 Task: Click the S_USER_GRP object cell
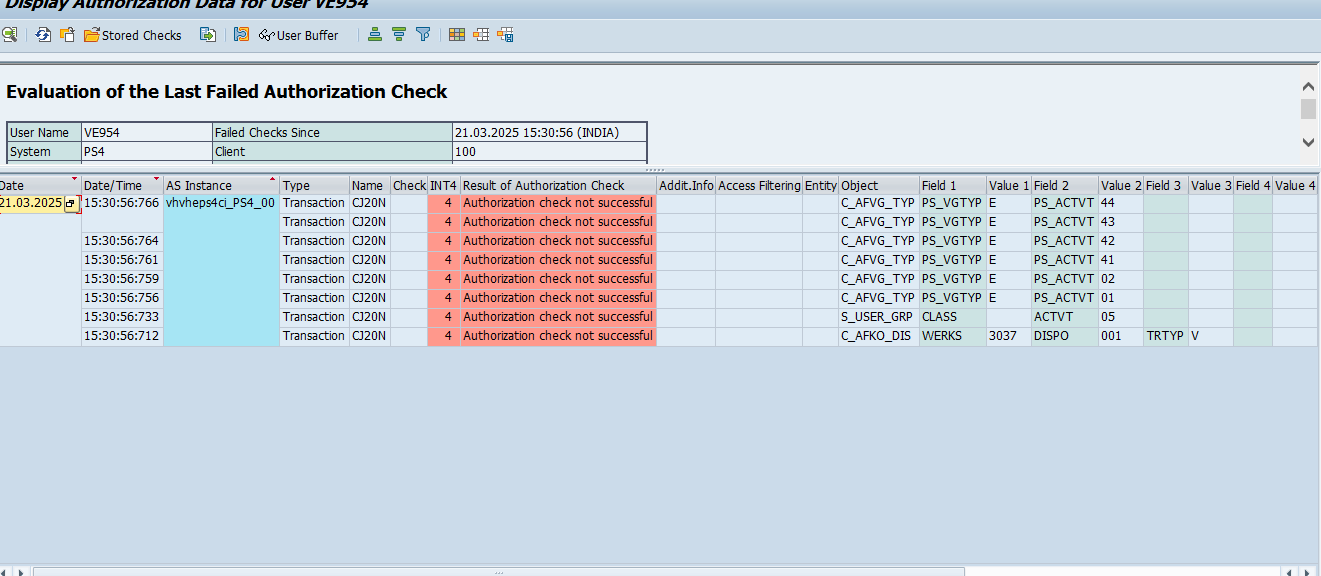click(877, 317)
